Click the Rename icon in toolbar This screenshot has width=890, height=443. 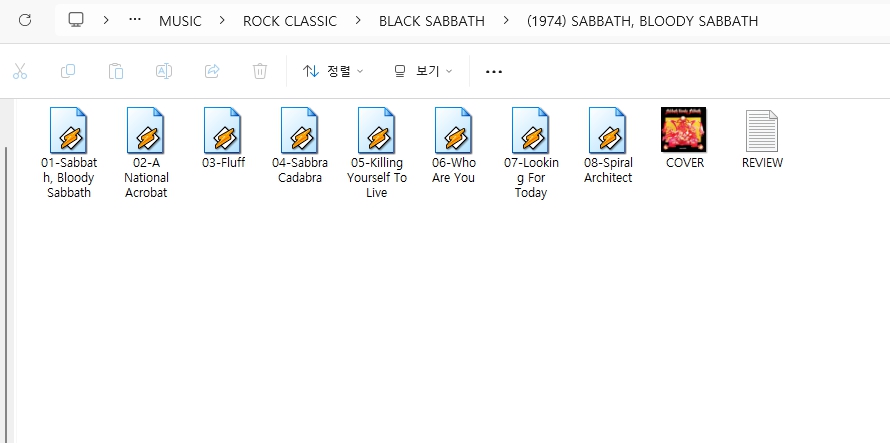pyautogui.click(x=164, y=71)
